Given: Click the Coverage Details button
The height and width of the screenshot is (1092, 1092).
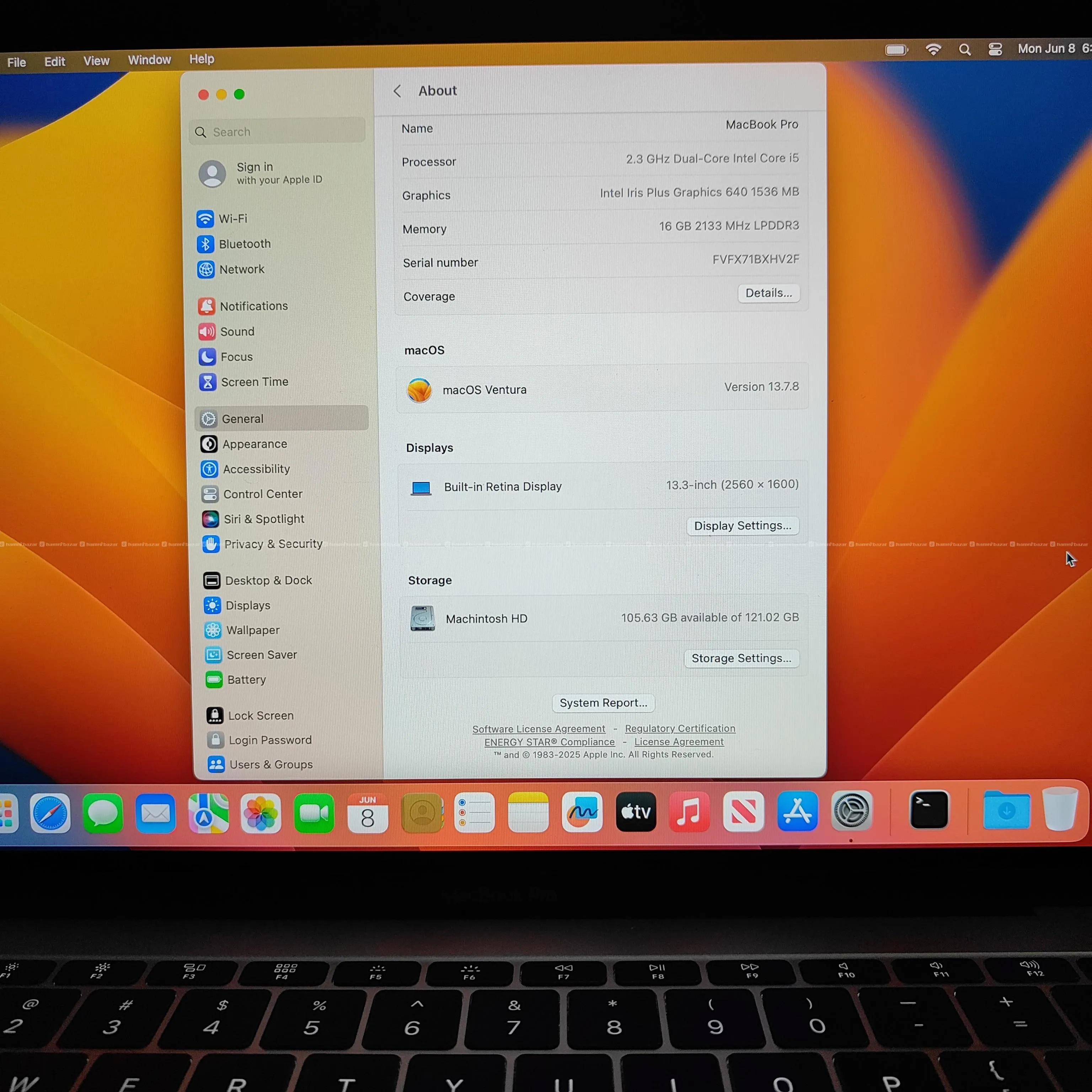Looking at the screenshot, I should (x=769, y=293).
